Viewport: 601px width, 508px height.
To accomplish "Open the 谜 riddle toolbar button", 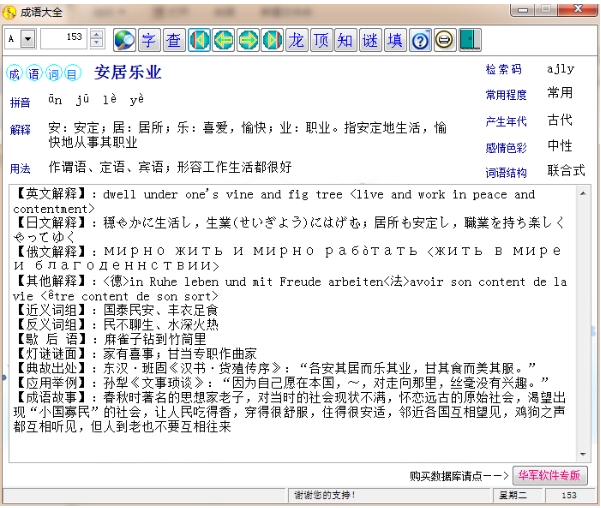I will tap(370, 40).
